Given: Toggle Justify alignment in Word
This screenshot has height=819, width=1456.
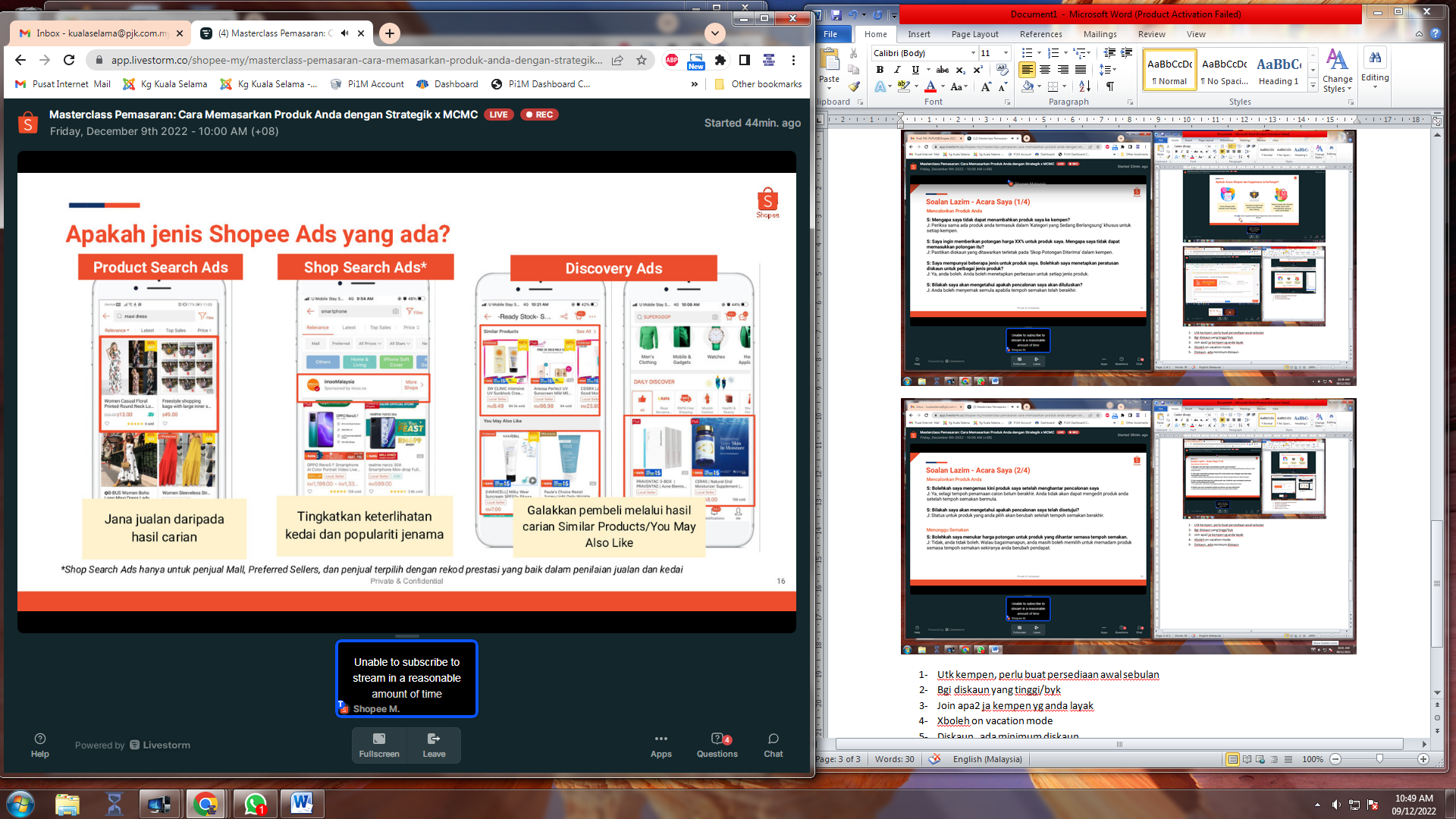Looking at the screenshot, I should 1081,70.
